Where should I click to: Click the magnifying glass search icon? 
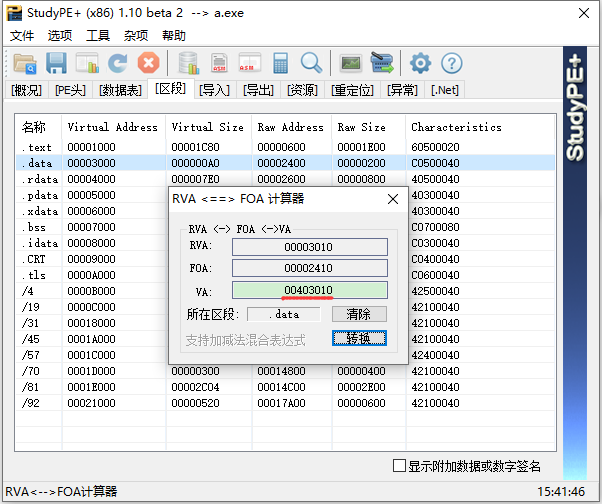tap(311, 63)
